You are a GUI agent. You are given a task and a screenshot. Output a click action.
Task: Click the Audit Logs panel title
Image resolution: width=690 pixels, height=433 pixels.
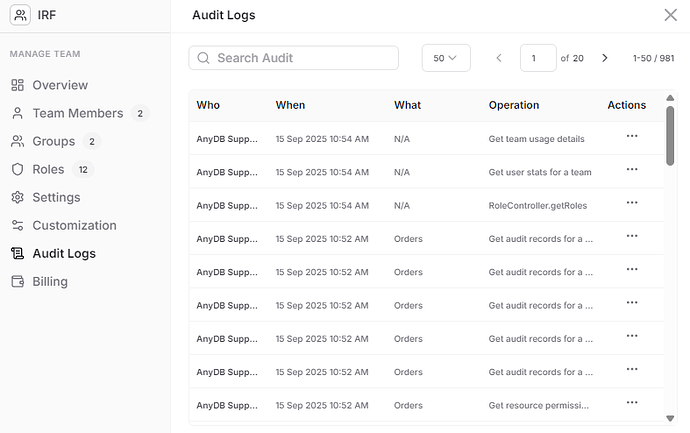[224, 15]
